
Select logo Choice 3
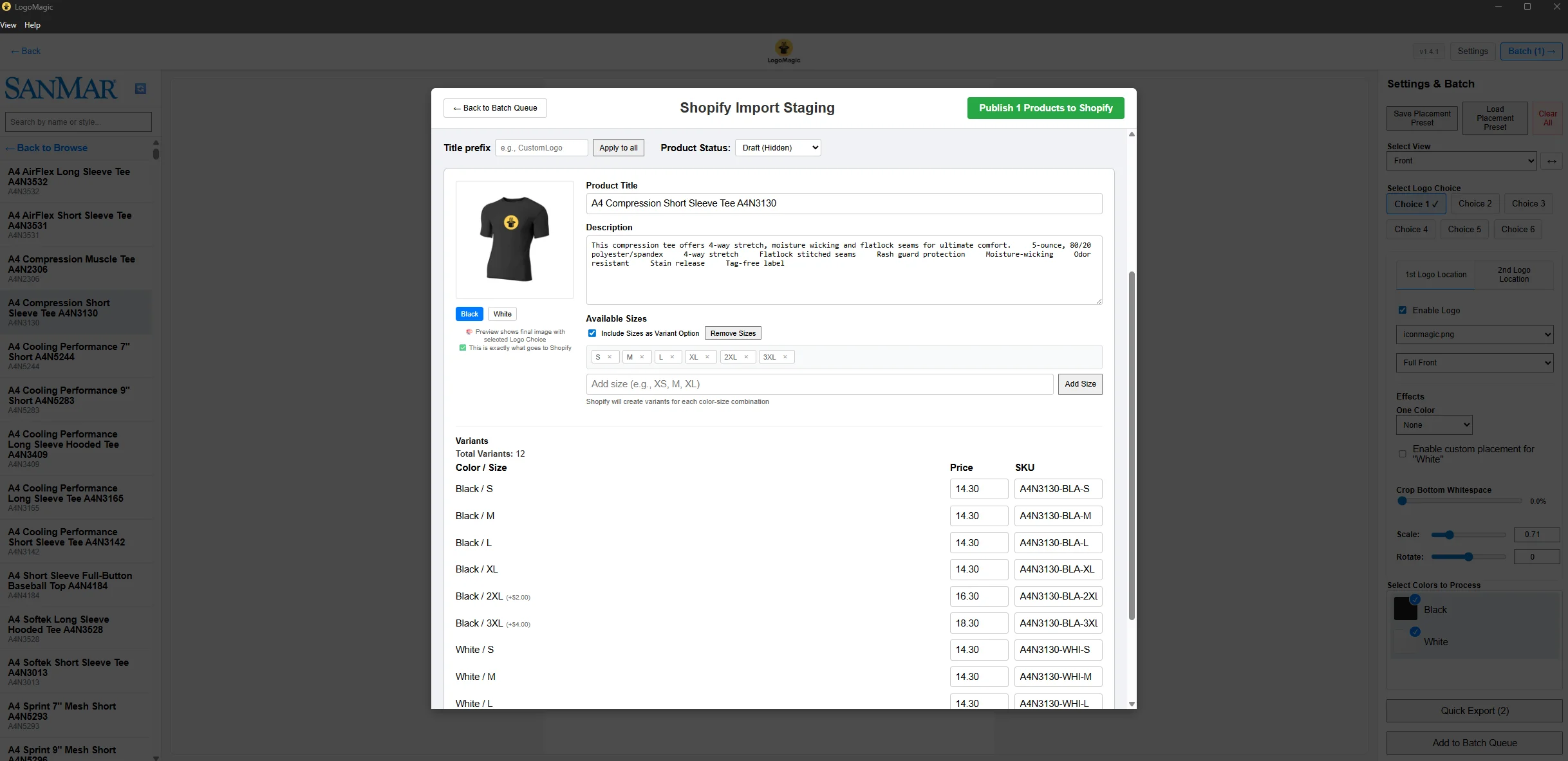[1528, 203]
